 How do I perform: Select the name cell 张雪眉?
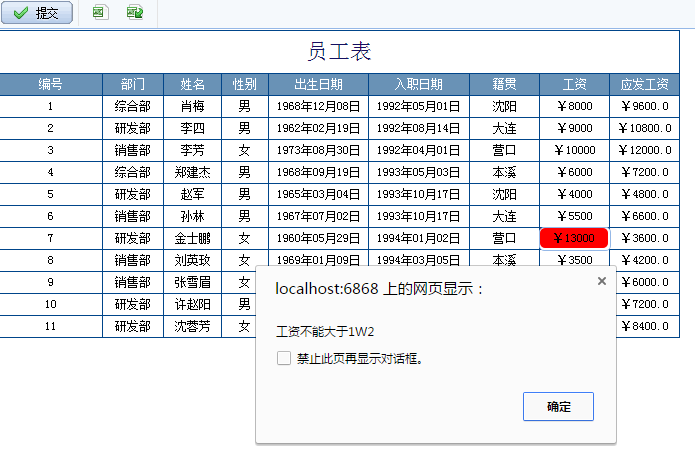[x=192, y=282]
